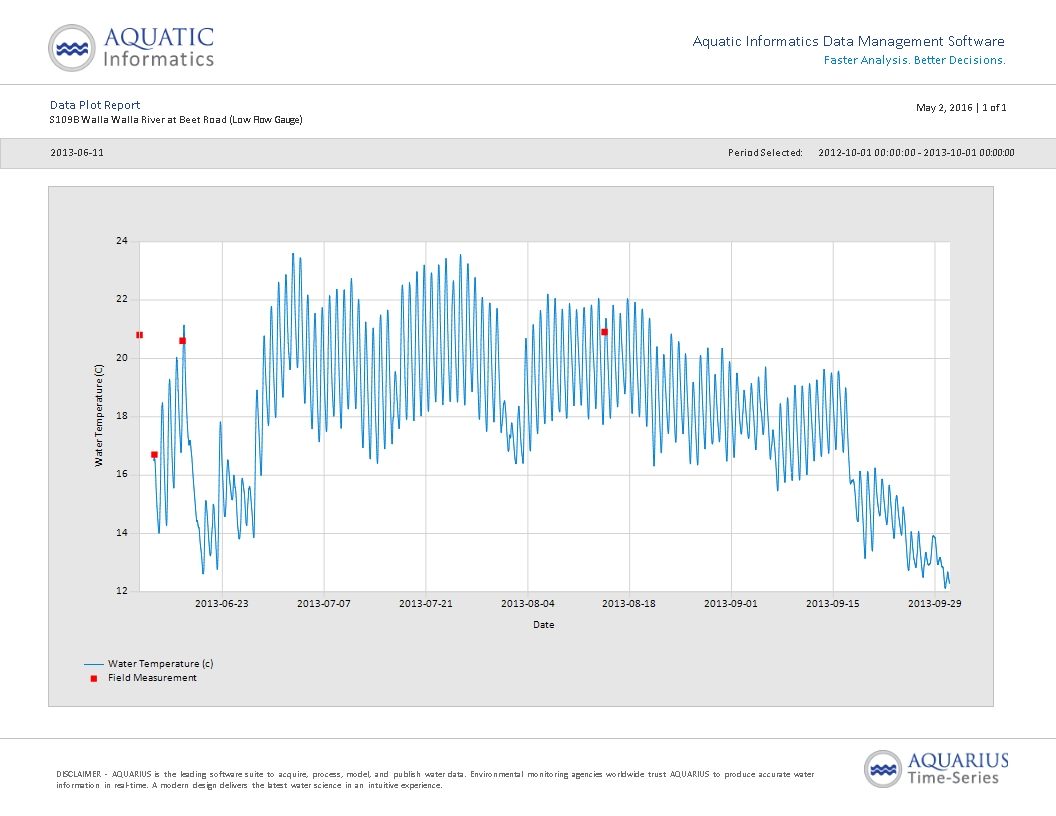Image resolution: width=1056 pixels, height=816 pixels.
Task: Click the AQUARIUS Time-Series wave logo
Action: pyautogui.click(x=883, y=769)
